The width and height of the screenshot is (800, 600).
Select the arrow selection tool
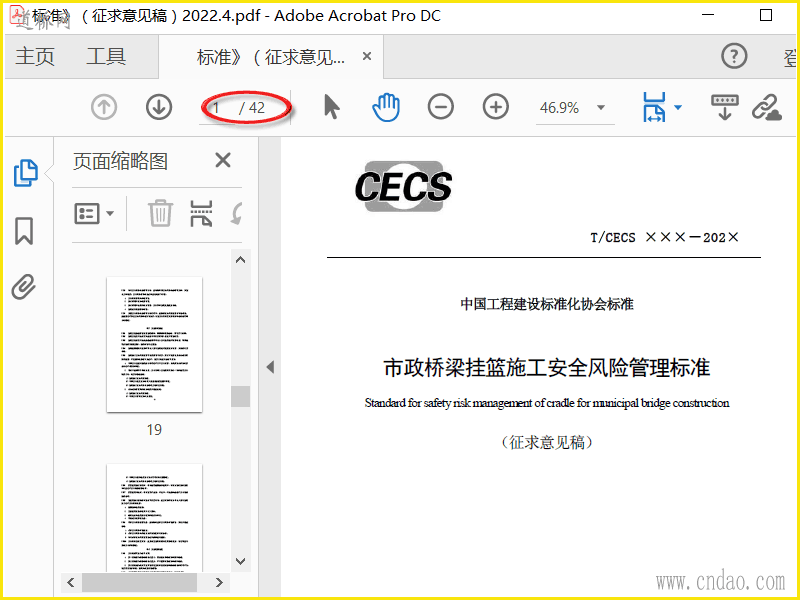click(332, 107)
